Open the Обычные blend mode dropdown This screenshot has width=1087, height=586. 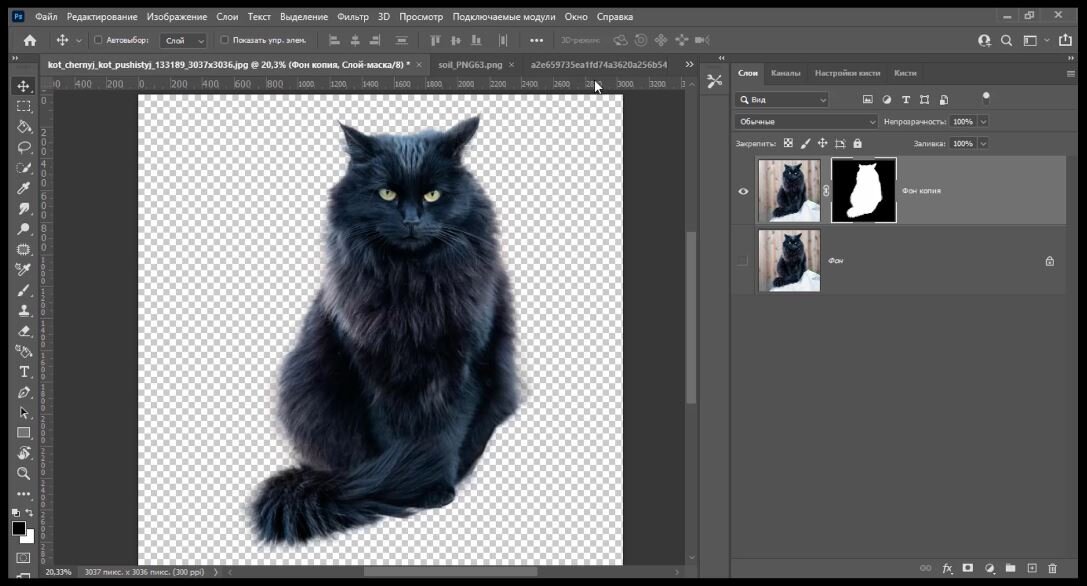click(x=806, y=122)
